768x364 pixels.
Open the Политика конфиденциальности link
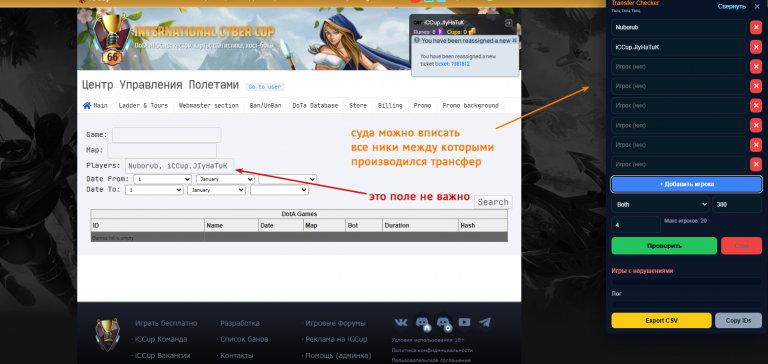coord(432,350)
